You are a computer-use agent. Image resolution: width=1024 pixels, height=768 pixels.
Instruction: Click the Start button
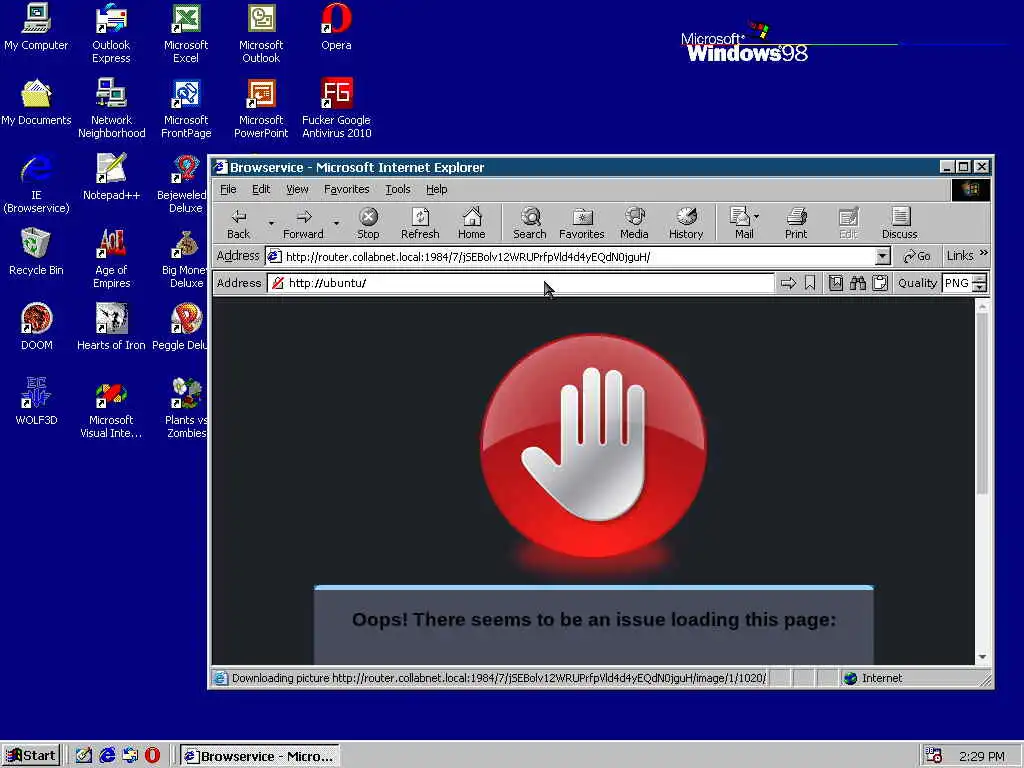(31, 756)
